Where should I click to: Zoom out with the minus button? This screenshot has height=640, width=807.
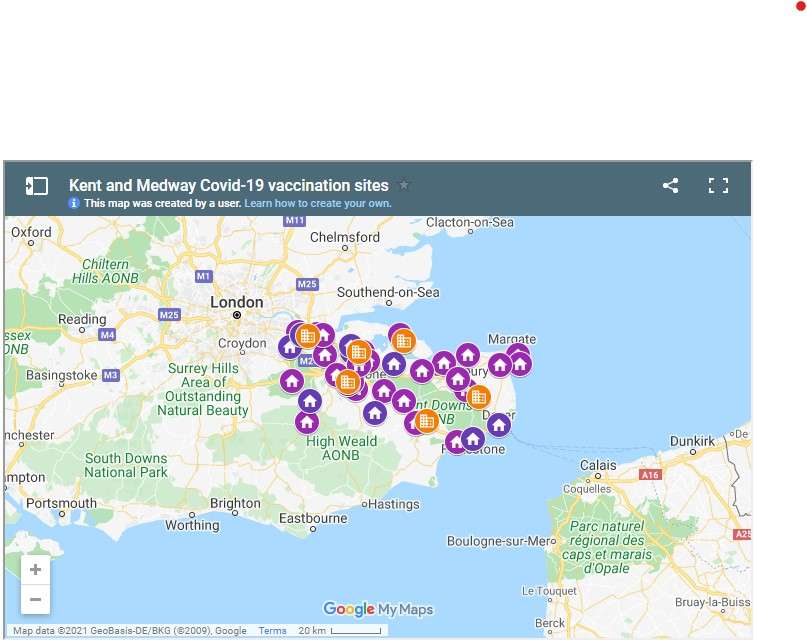point(35,599)
